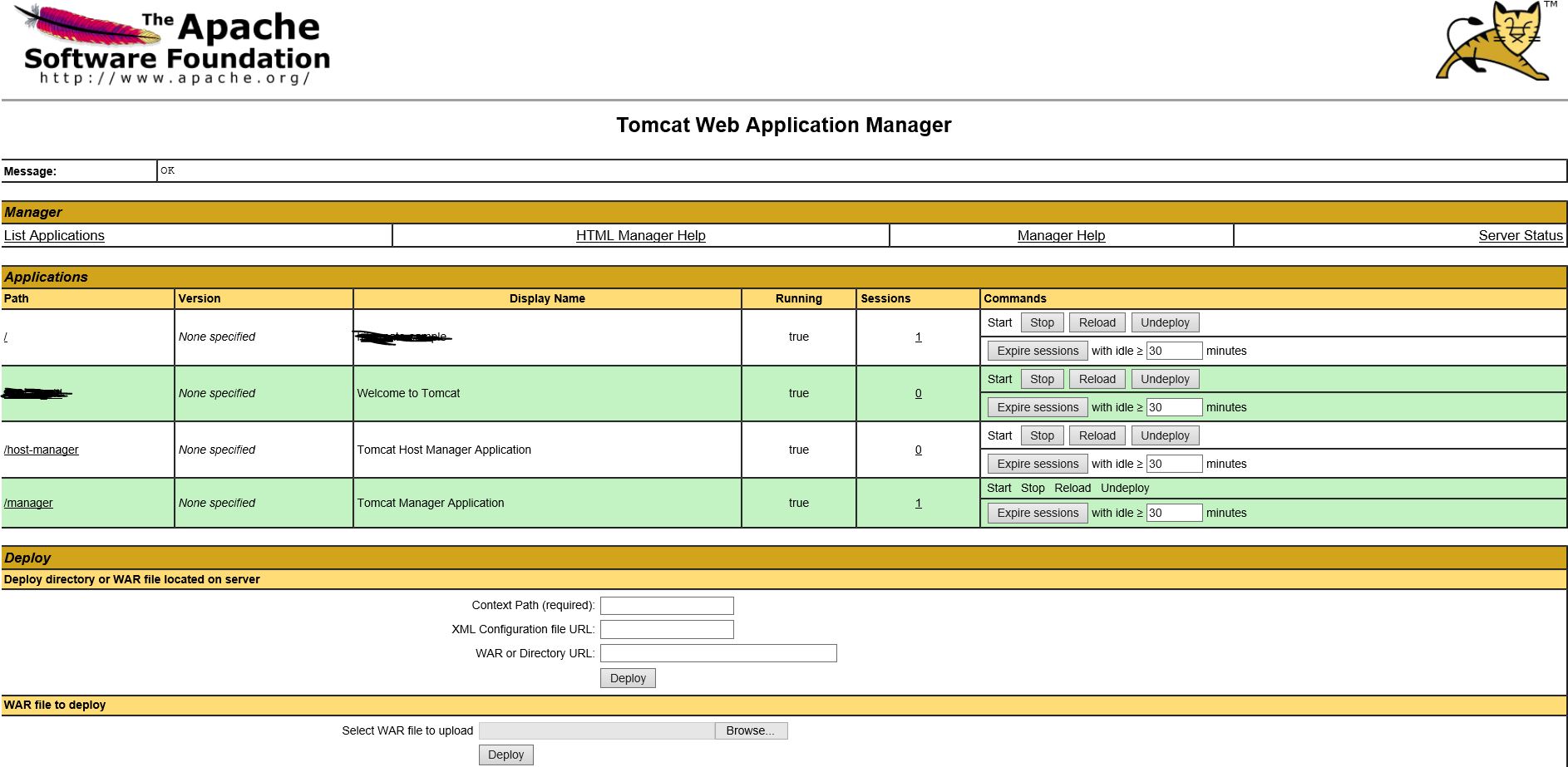The width and height of the screenshot is (1568, 767).
Task: Deploy the server-located directory or WAR
Action: [x=628, y=678]
